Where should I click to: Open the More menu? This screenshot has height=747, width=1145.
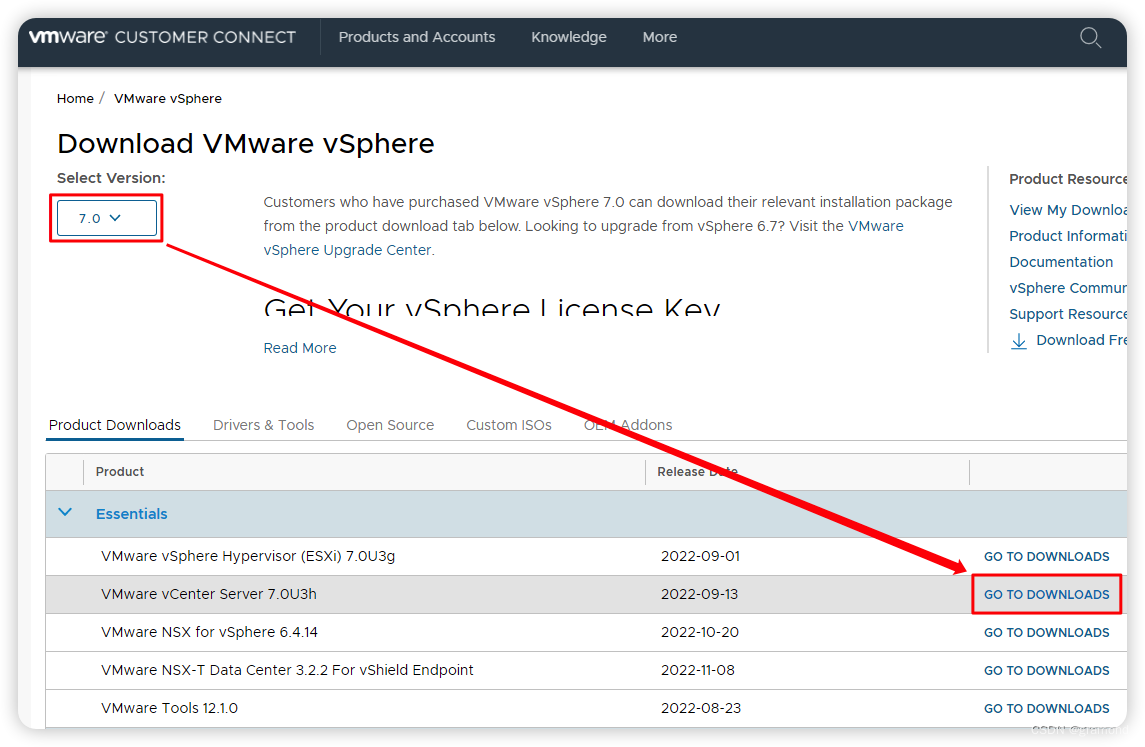659,37
